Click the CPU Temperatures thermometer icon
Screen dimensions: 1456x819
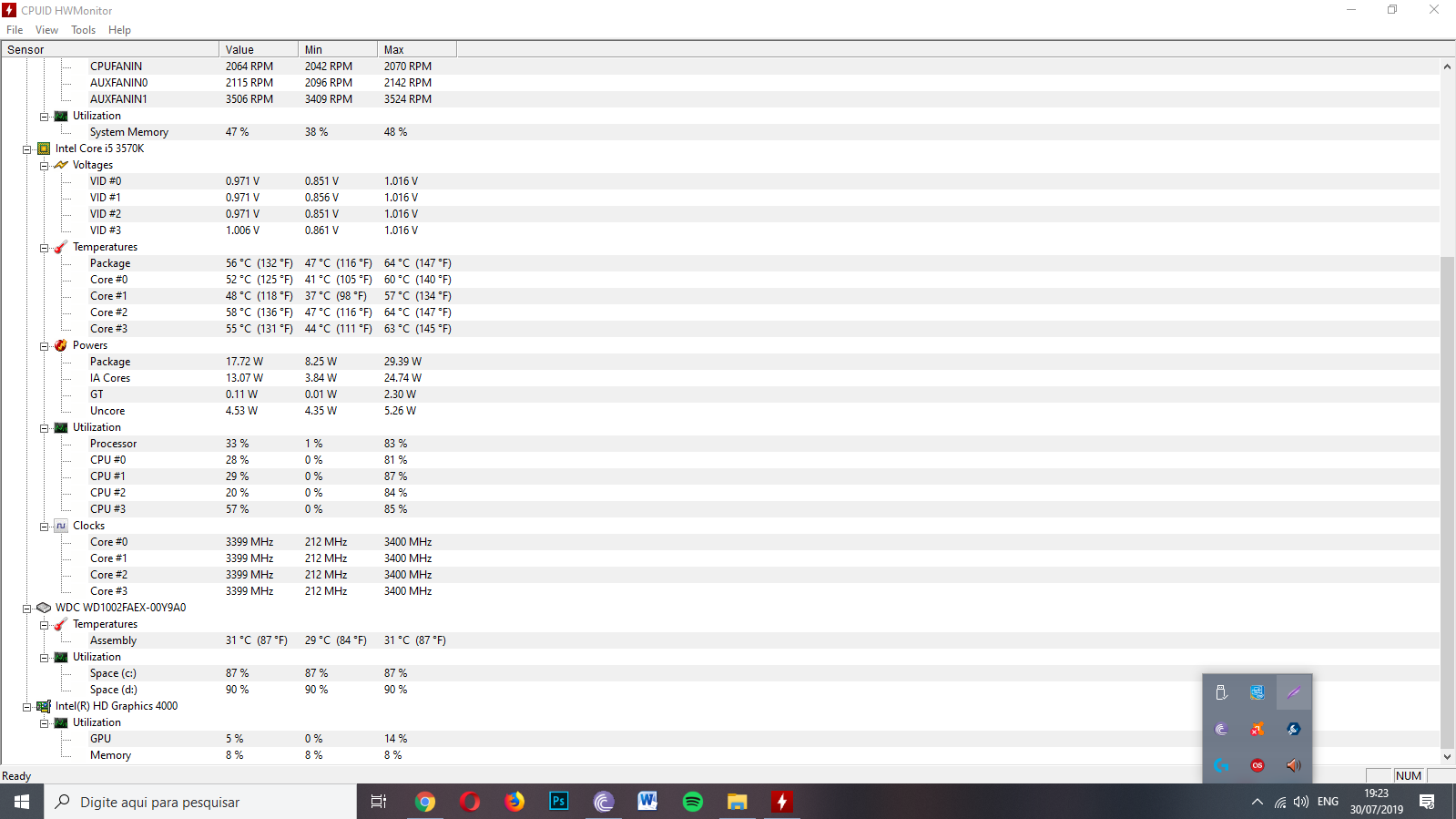(x=61, y=247)
